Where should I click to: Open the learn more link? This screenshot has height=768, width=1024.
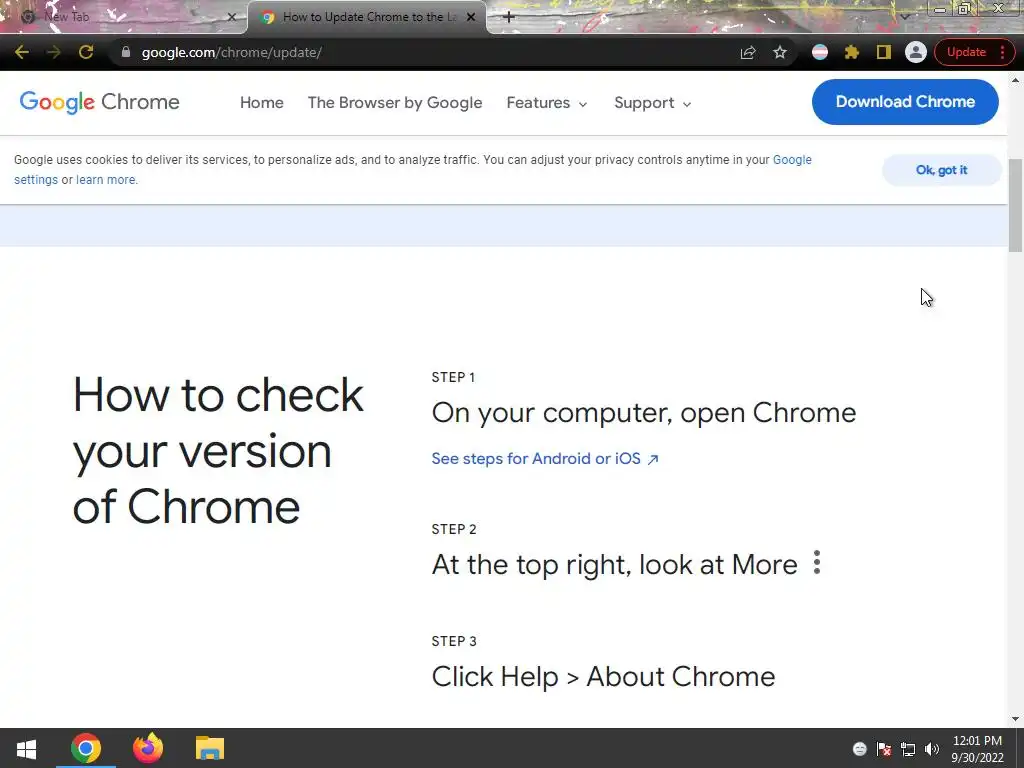[x=106, y=180]
